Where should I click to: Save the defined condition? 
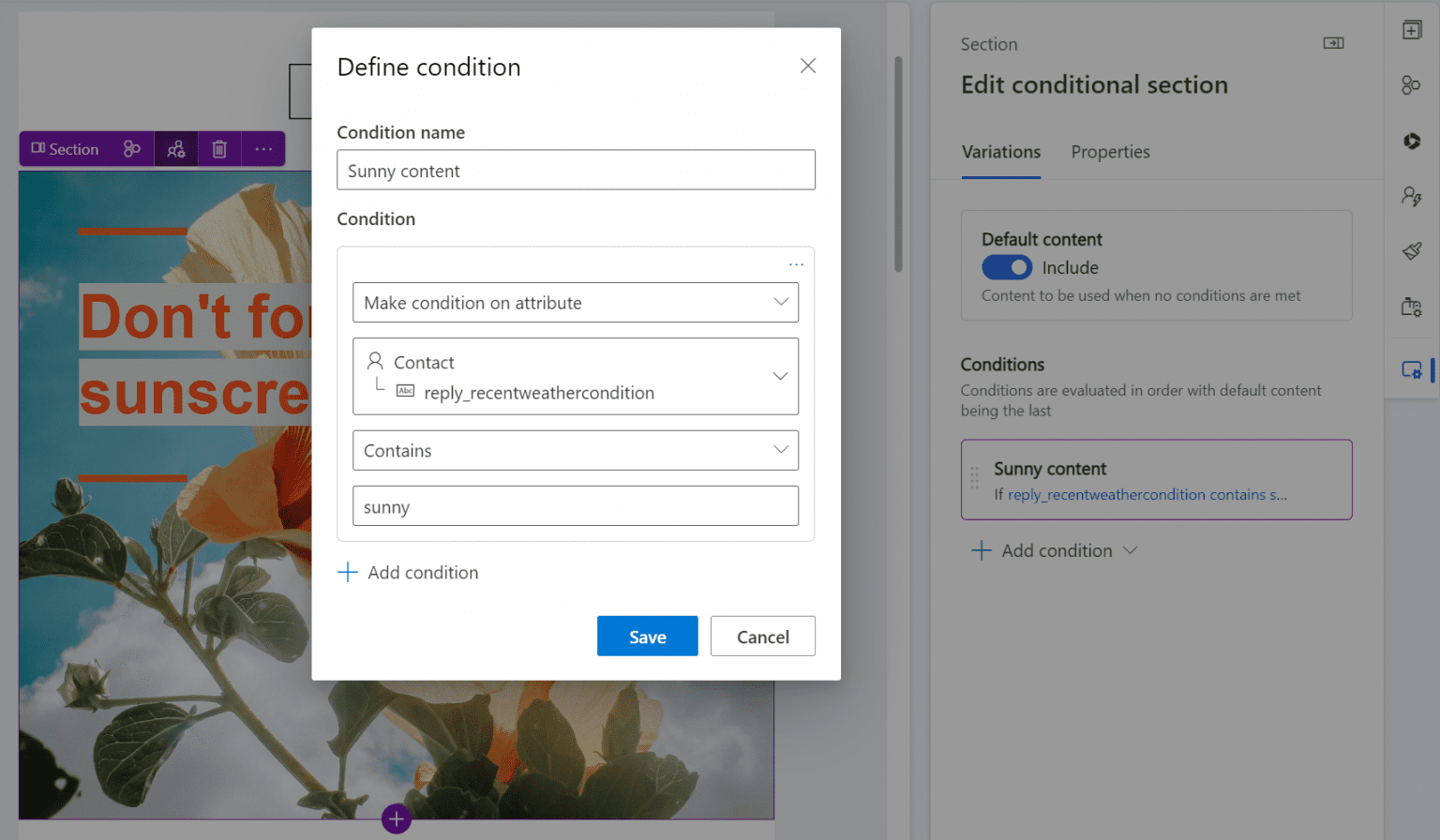[647, 636]
